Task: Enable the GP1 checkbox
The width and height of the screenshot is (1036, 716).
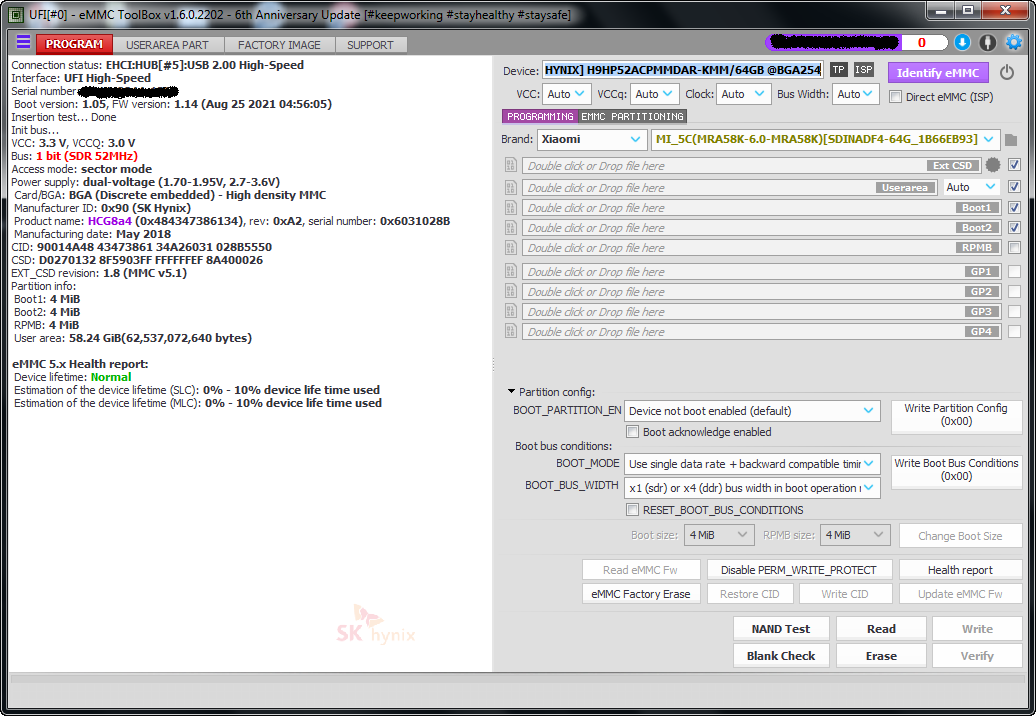Action: coord(1014,271)
